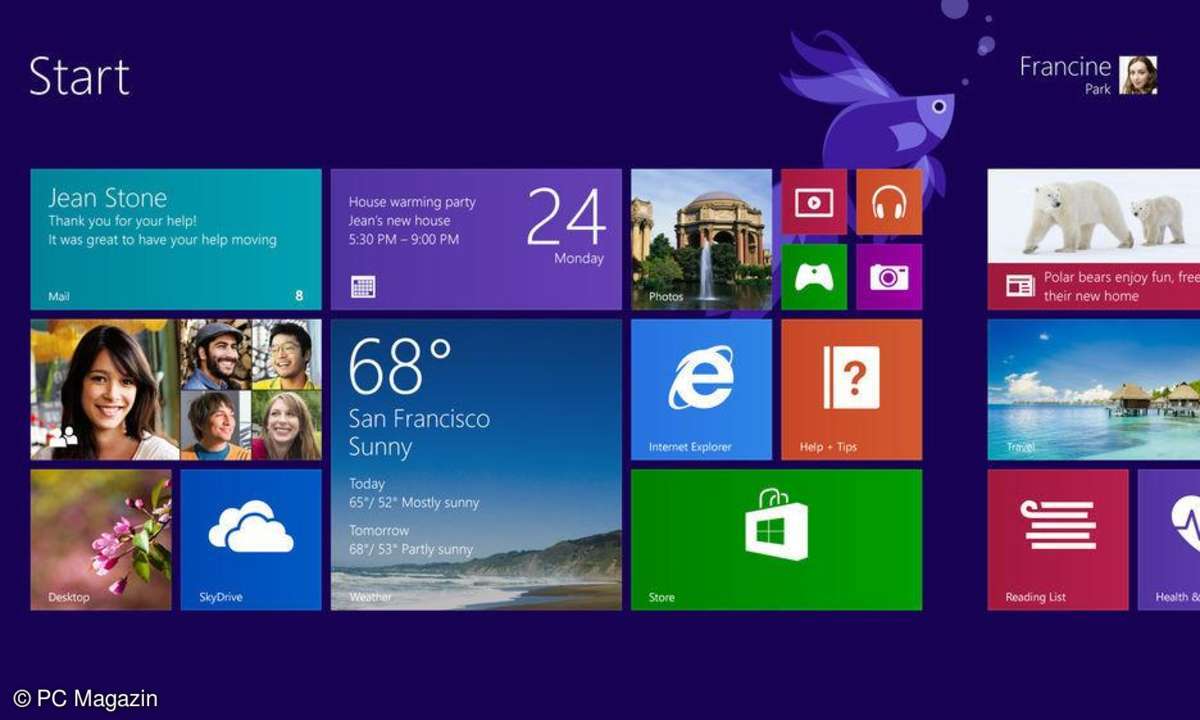Open the News tile about polar bears

[x=1094, y=239]
